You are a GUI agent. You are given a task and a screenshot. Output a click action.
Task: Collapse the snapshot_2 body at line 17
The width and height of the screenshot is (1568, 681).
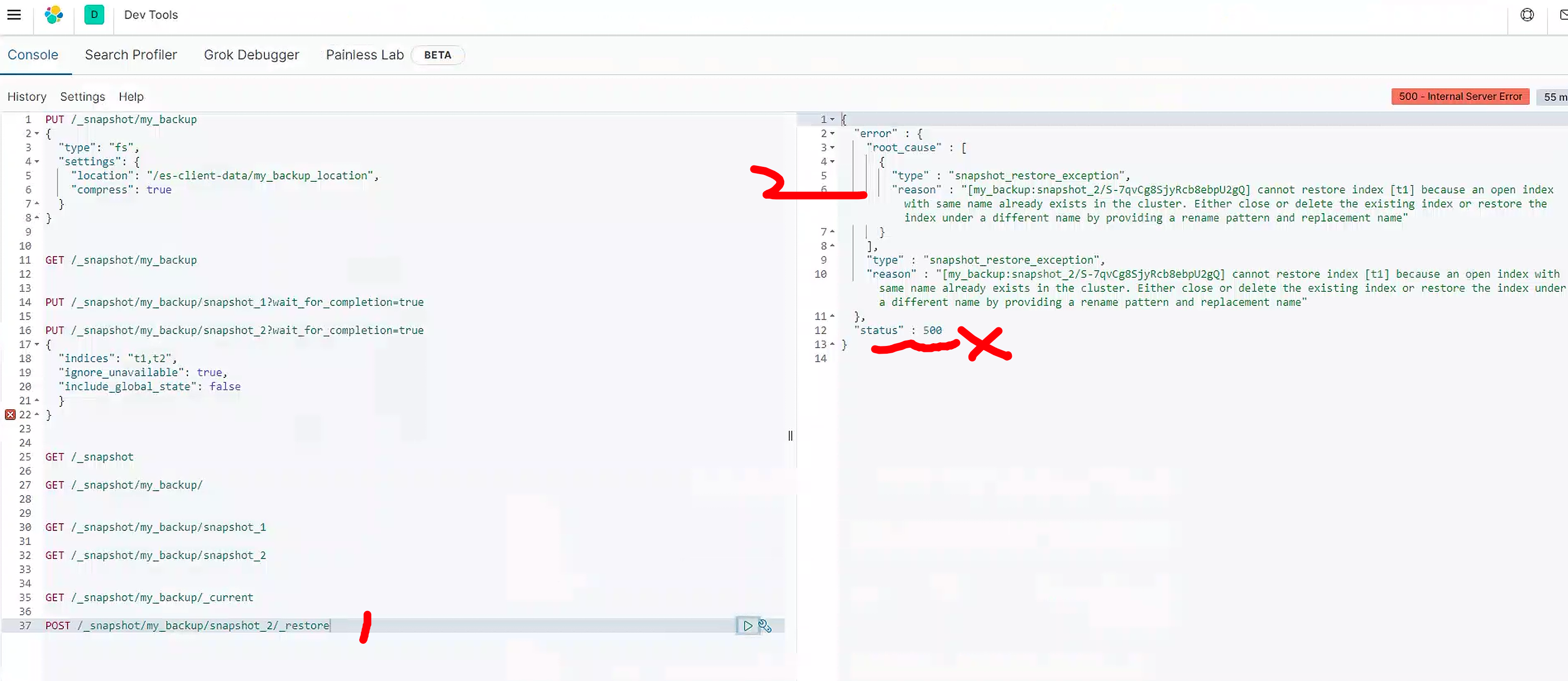[36, 345]
